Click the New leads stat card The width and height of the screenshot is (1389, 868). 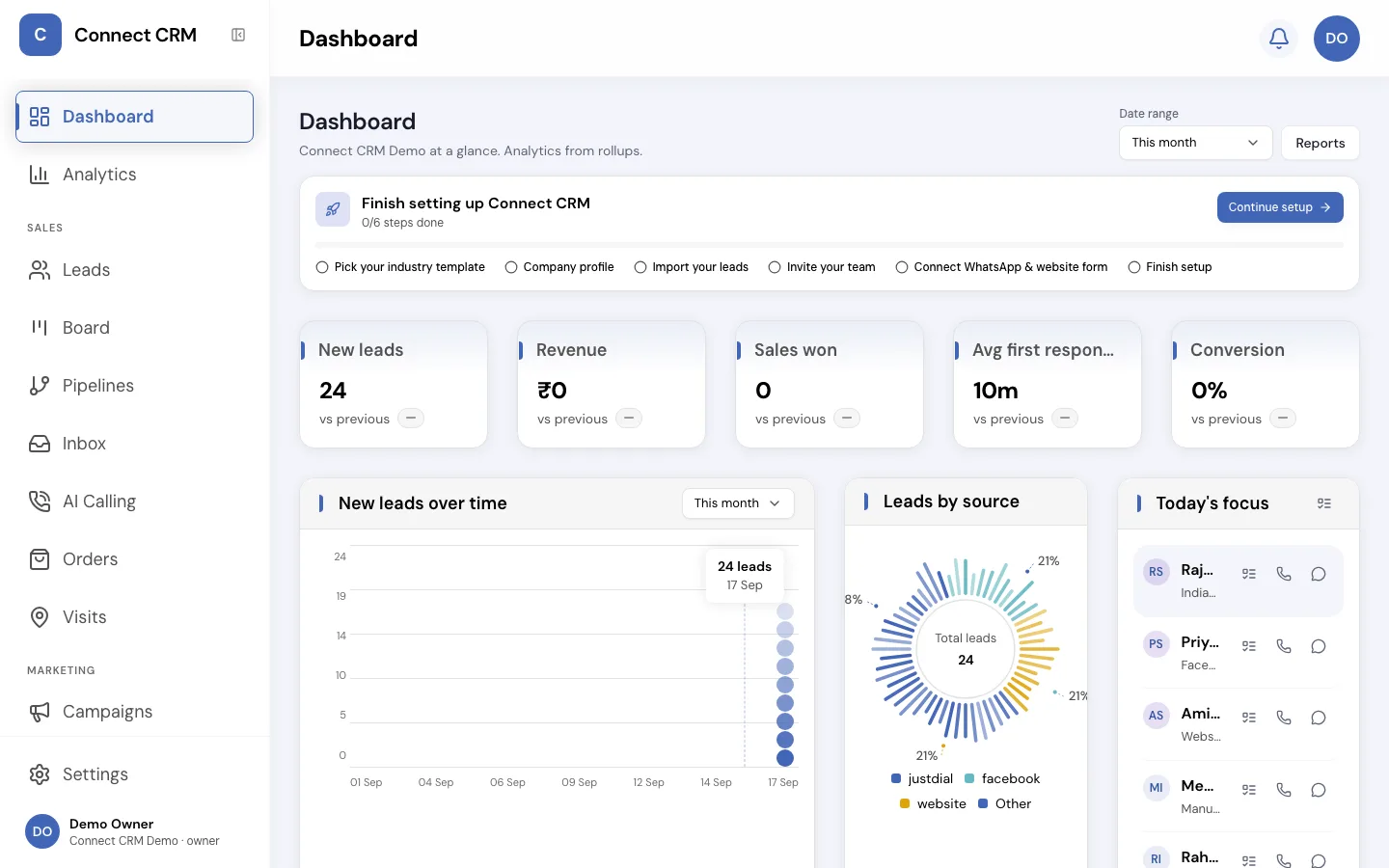[x=394, y=384]
